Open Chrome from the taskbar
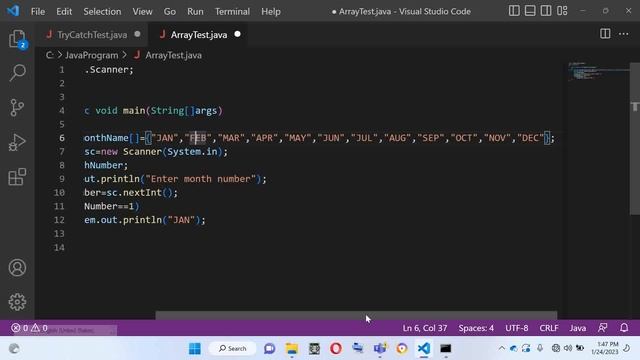 [402, 349]
